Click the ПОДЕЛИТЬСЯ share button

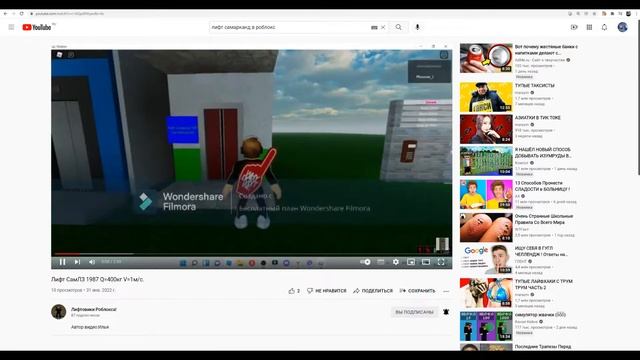(x=373, y=291)
